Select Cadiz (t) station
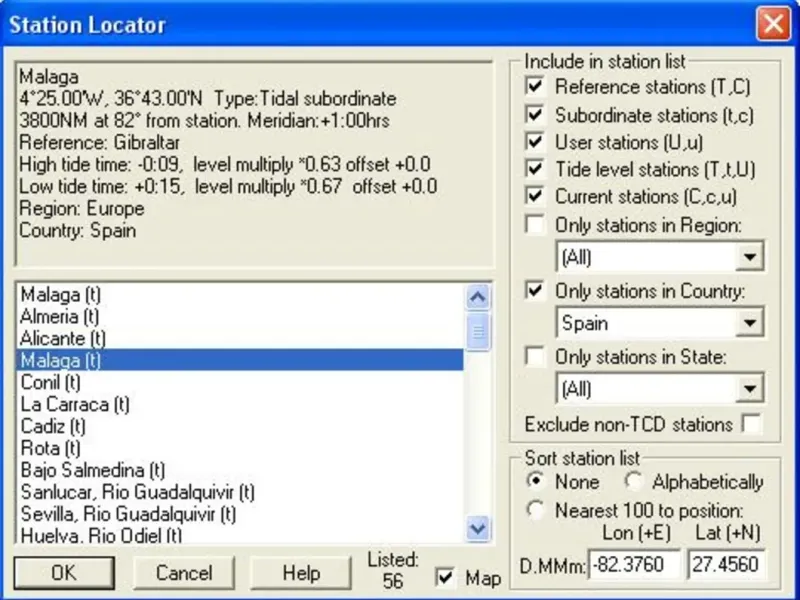Image resolution: width=800 pixels, height=600 pixels. [240, 426]
